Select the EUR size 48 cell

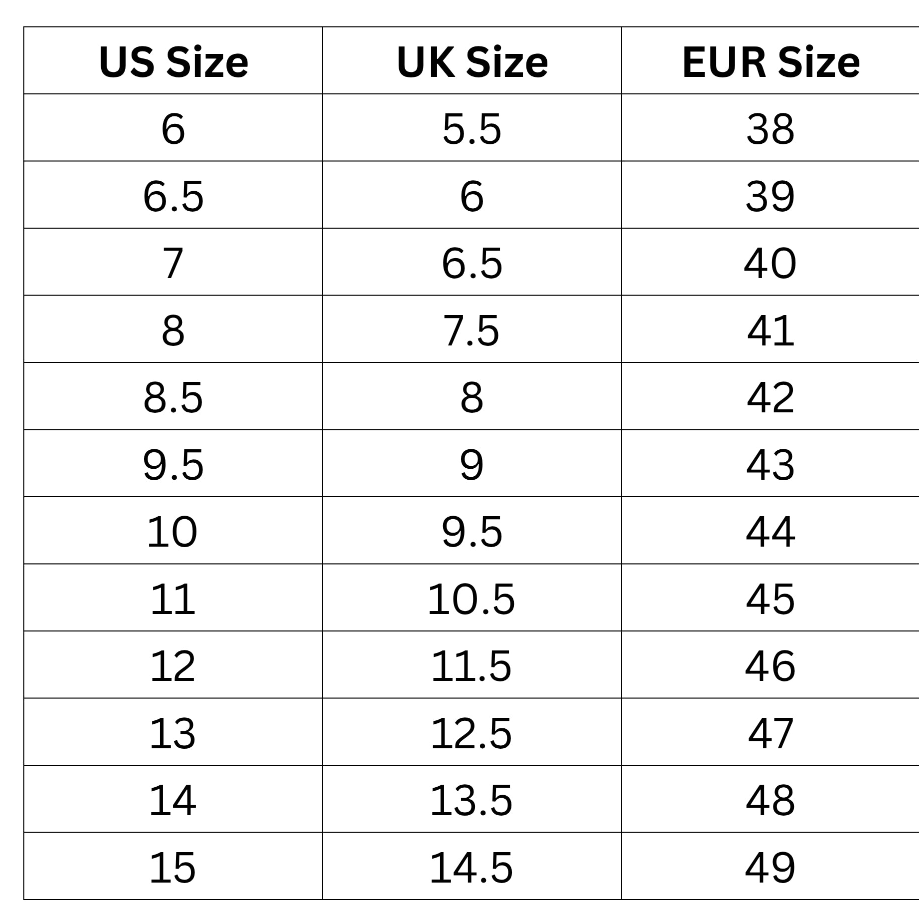(770, 800)
